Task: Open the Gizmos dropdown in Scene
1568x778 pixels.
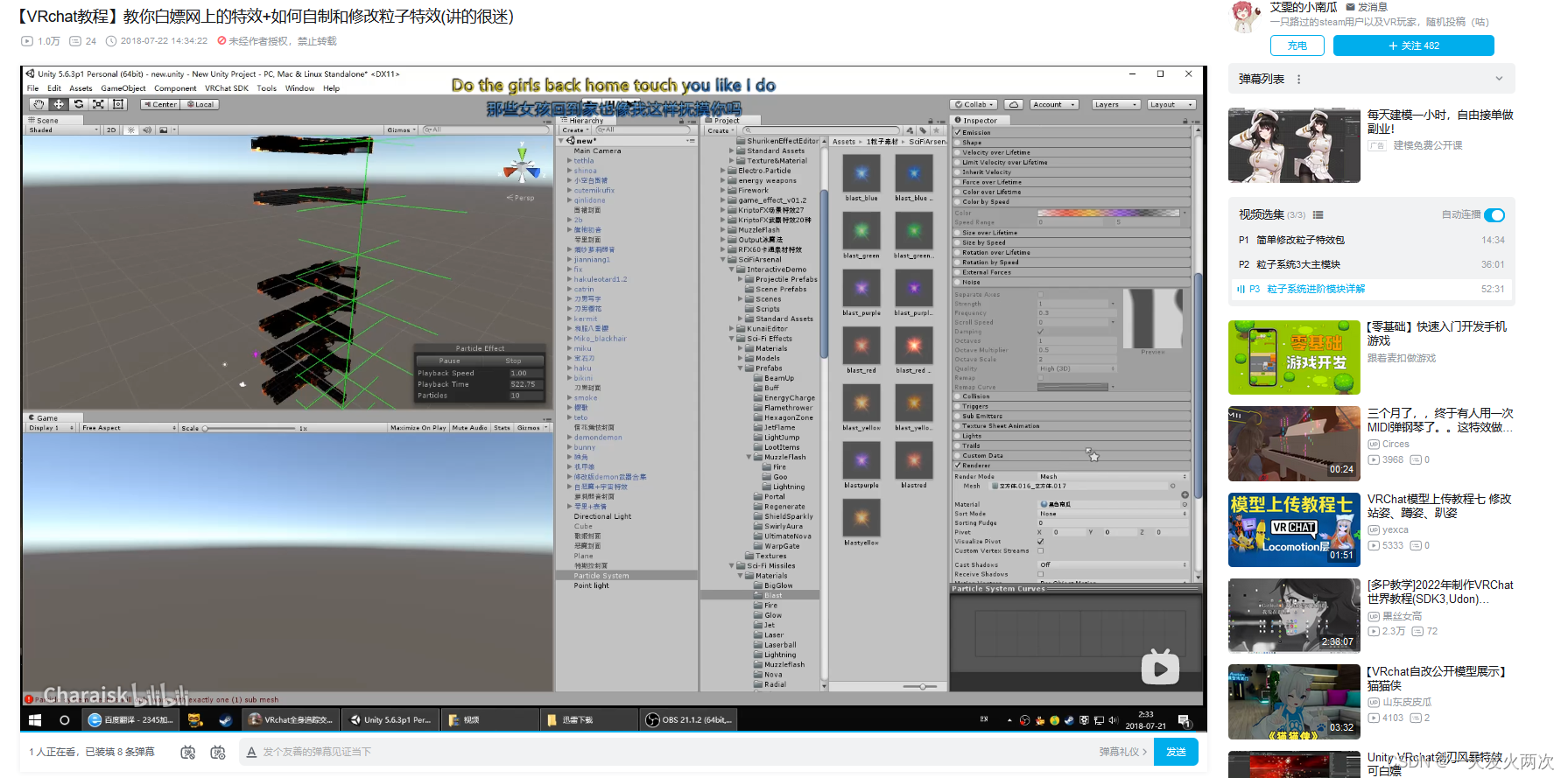Action: [401, 130]
